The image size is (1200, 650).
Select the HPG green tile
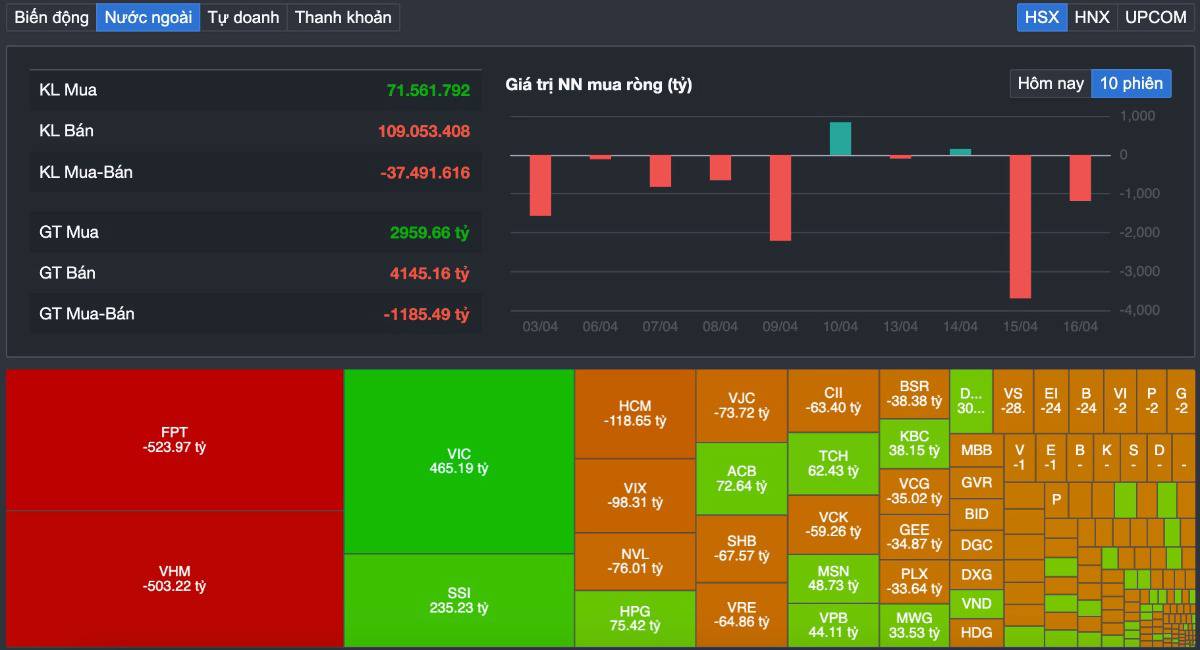click(x=634, y=618)
